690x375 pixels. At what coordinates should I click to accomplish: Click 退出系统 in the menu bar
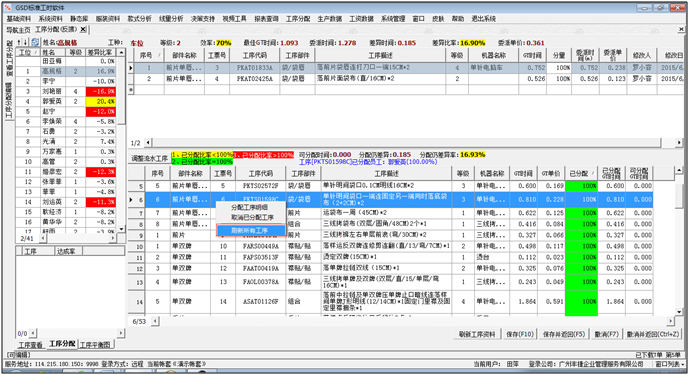484,18
